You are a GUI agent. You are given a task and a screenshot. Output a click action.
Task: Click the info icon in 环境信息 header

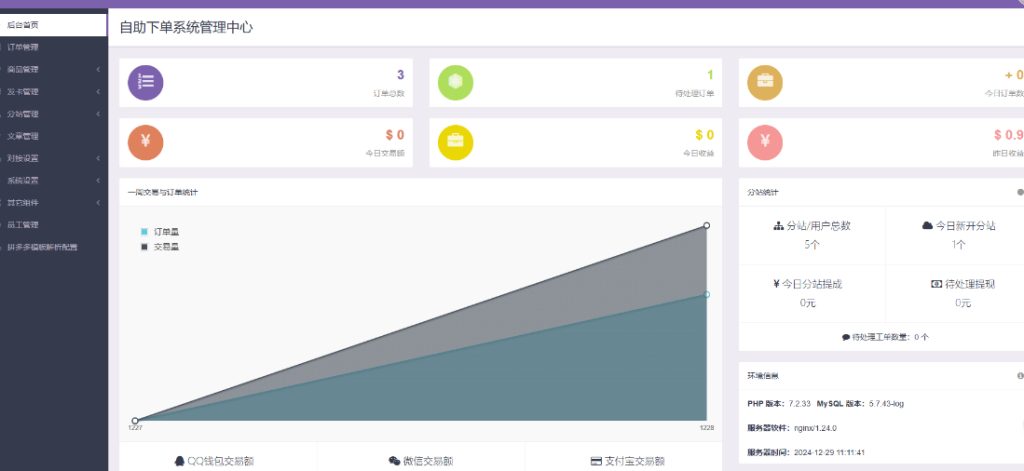tap(1020, 376)
